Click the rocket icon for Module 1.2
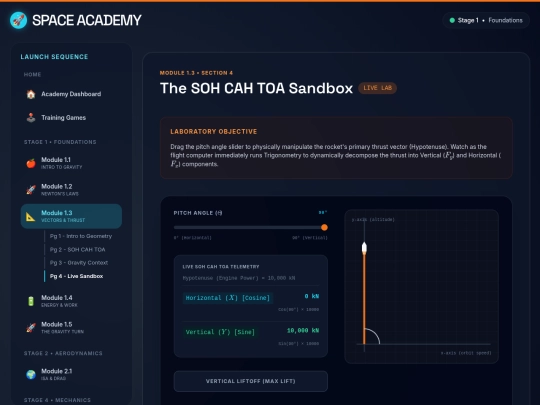 point(31,190)
